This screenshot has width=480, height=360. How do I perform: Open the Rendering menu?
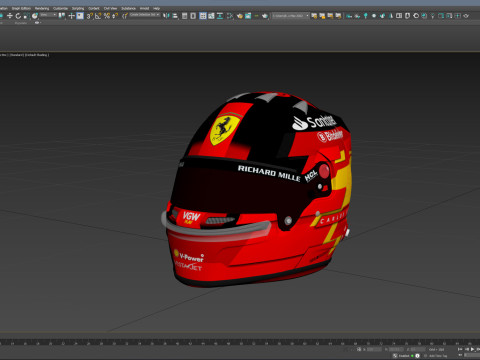[42, 8]
